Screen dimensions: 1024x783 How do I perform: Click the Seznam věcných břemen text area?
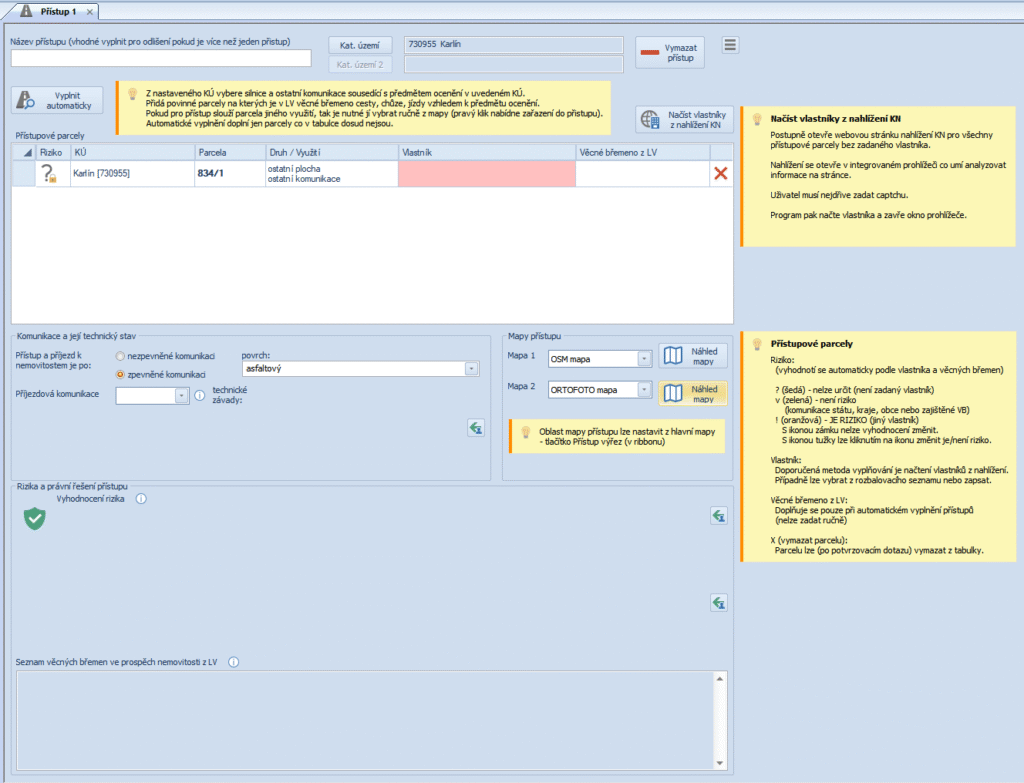pyautogui.click(x=364, y=720)
